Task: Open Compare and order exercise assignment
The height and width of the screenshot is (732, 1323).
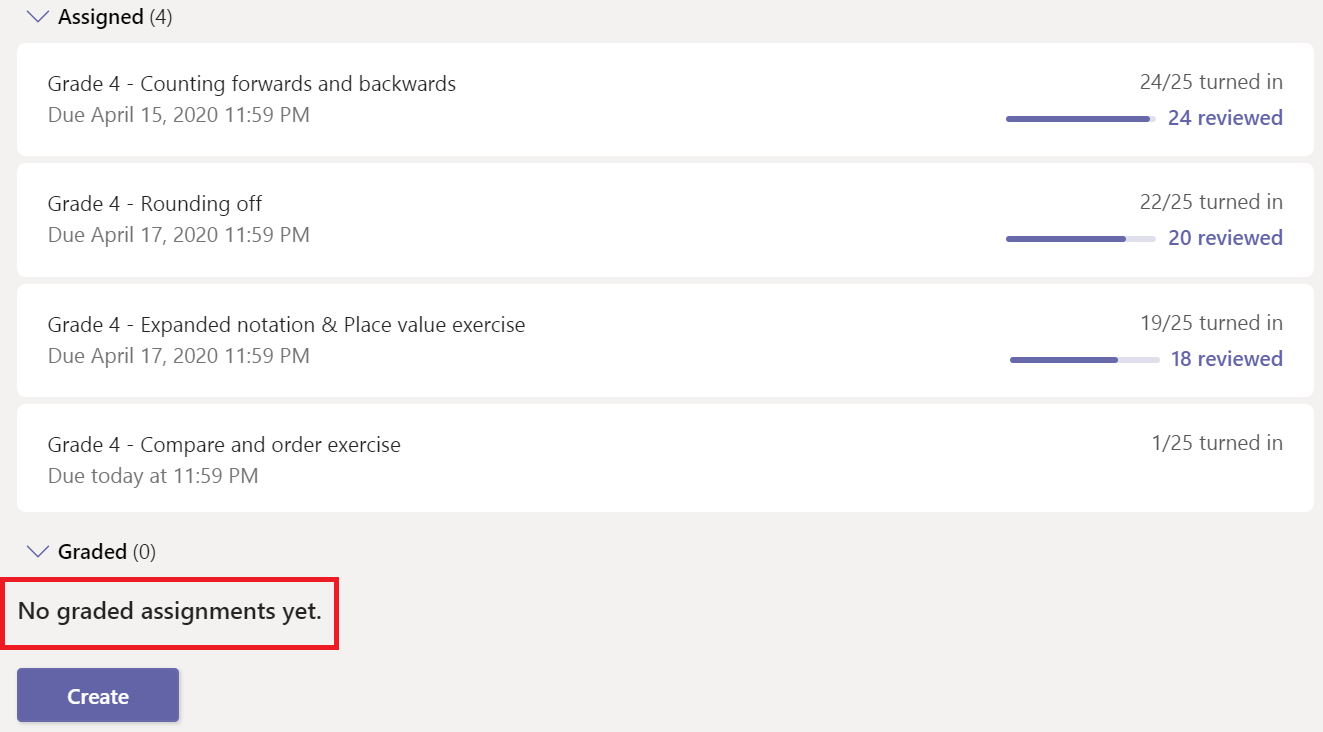Action: tap(665, 458)
